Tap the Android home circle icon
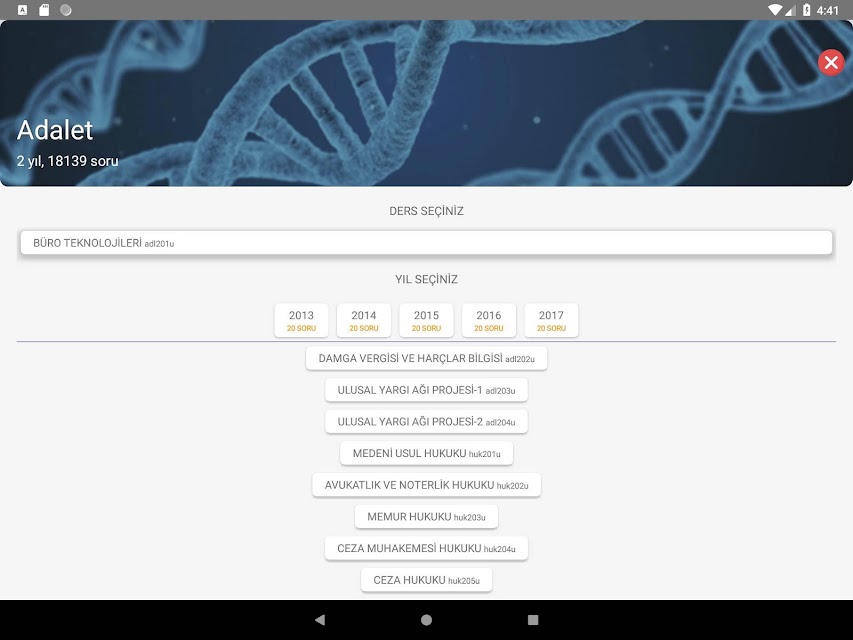This screenshot has height=640, width=853. (x=426, y=619)
